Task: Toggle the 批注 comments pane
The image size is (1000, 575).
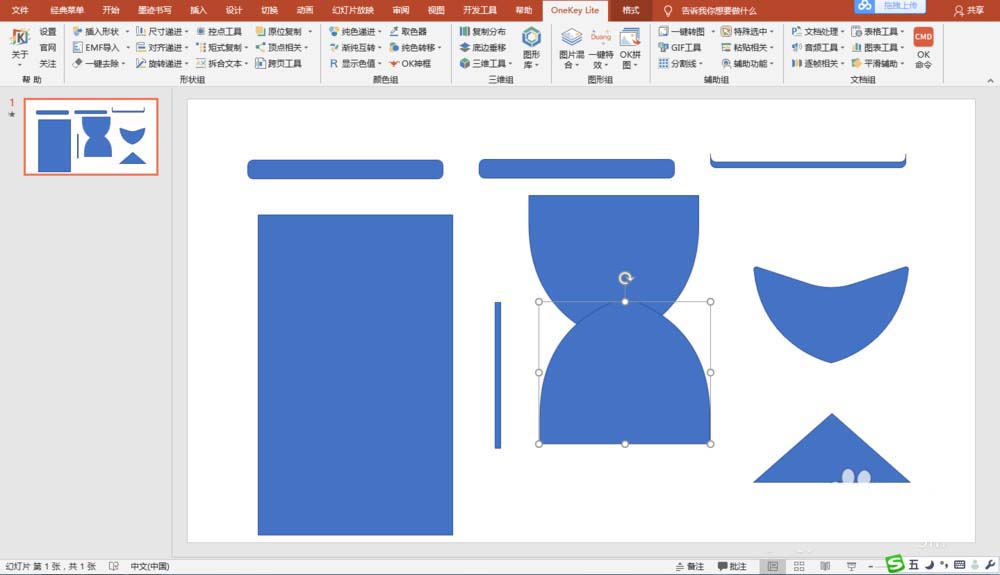Action: pos(732,566)
